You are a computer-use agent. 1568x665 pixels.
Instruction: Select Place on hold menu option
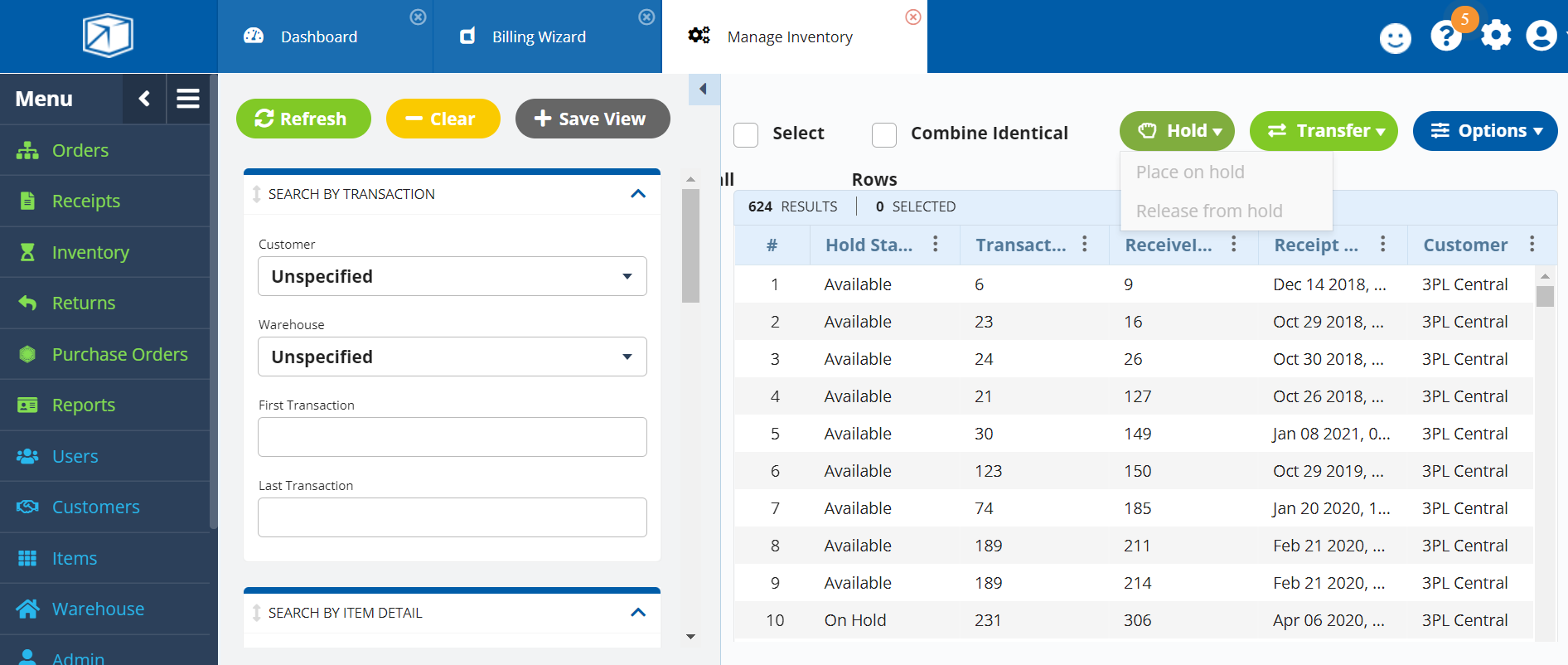point(1190,172)
